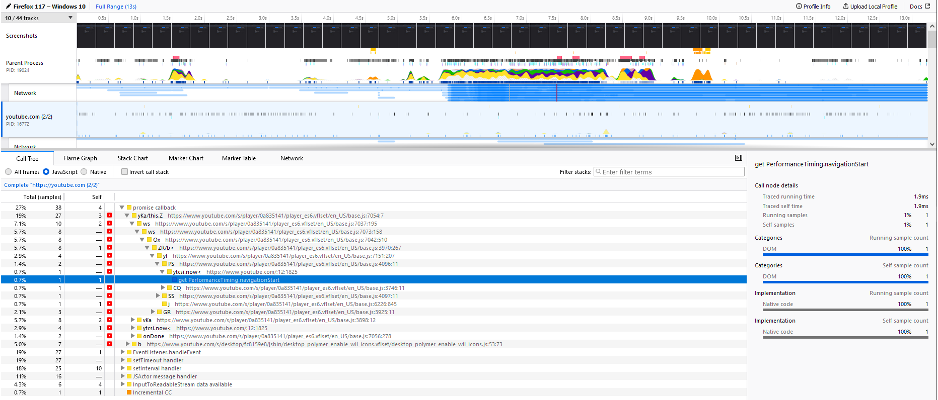Select the All frames radio button
This screenshot has height=400, width=938.
tap(8, 172)
